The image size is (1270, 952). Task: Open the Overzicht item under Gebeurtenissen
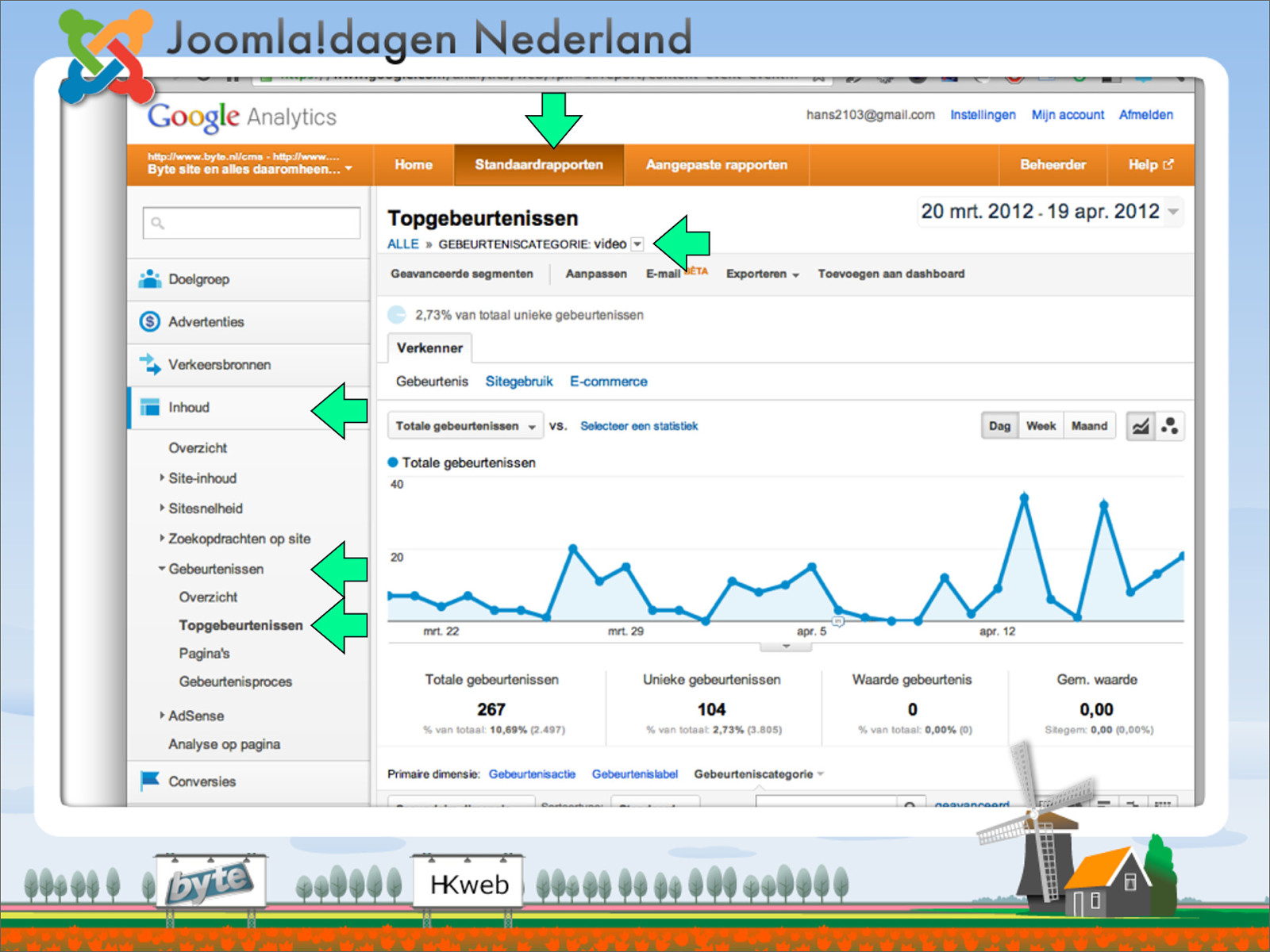[x=208, y=597]
